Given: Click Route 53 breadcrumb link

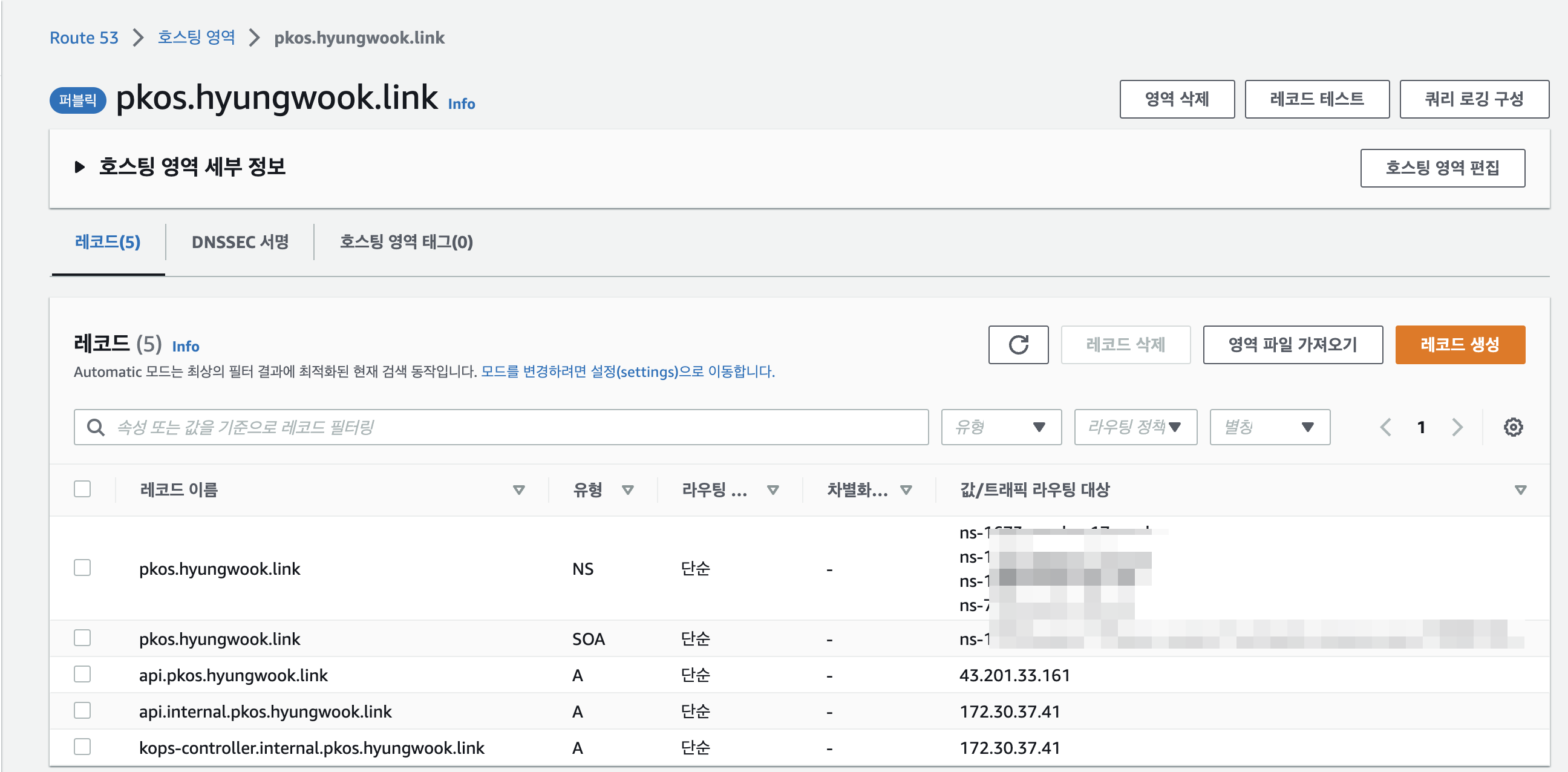Looking at the screenshot, I should [x=84, y=38].
